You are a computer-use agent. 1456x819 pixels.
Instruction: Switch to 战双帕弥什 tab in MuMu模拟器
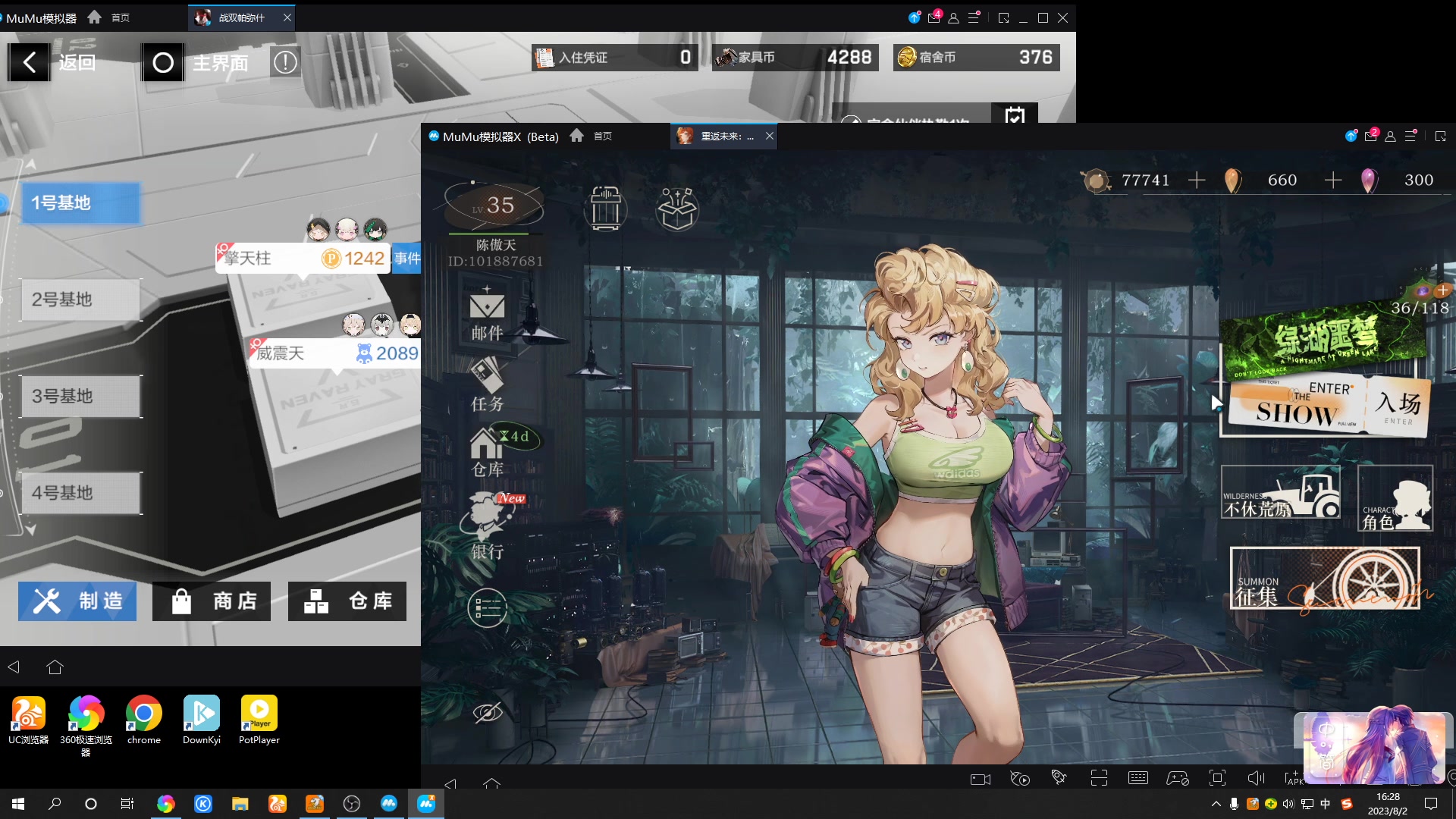[241, 17]
